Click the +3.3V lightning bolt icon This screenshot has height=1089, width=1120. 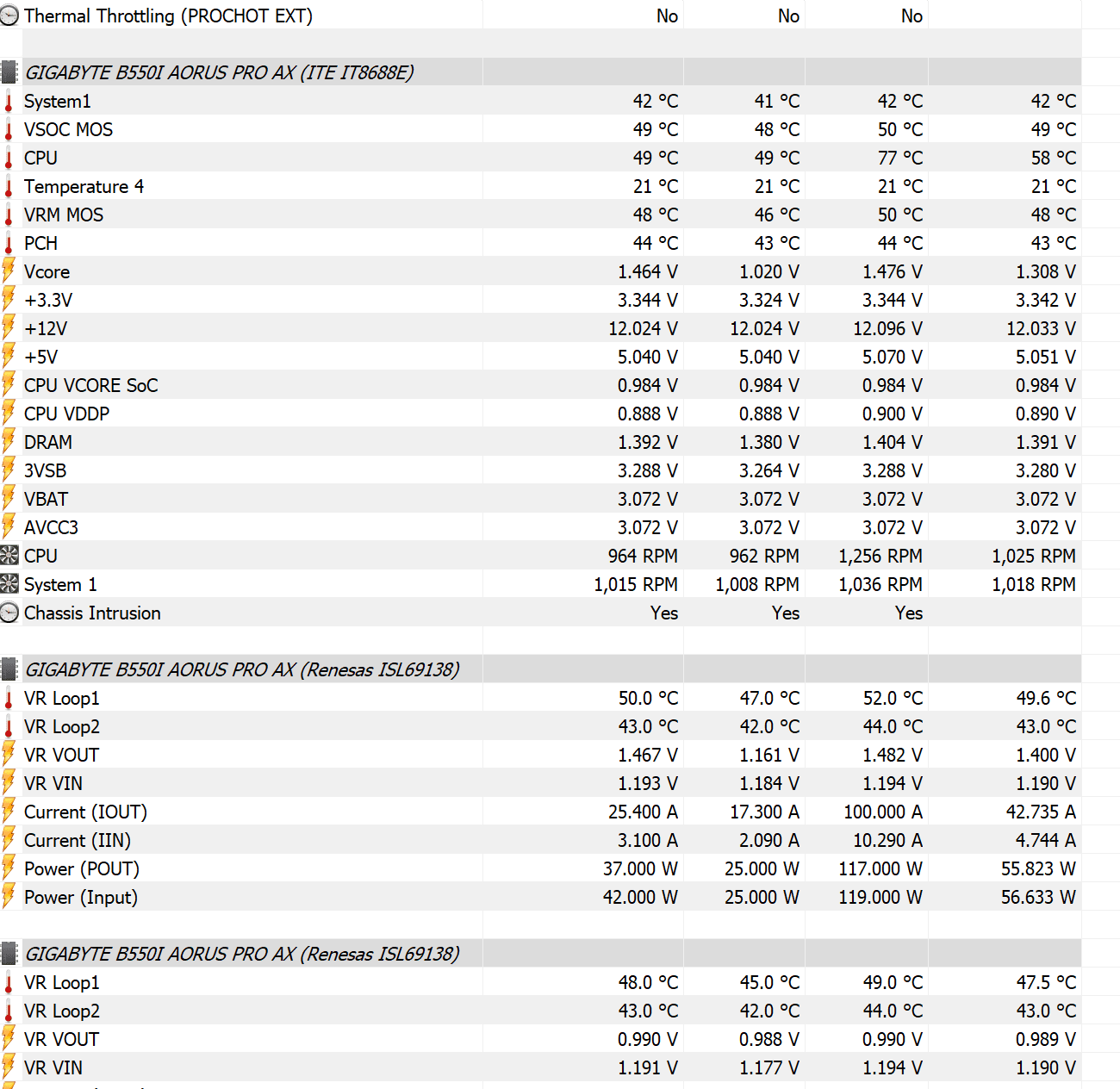(9, 299)
